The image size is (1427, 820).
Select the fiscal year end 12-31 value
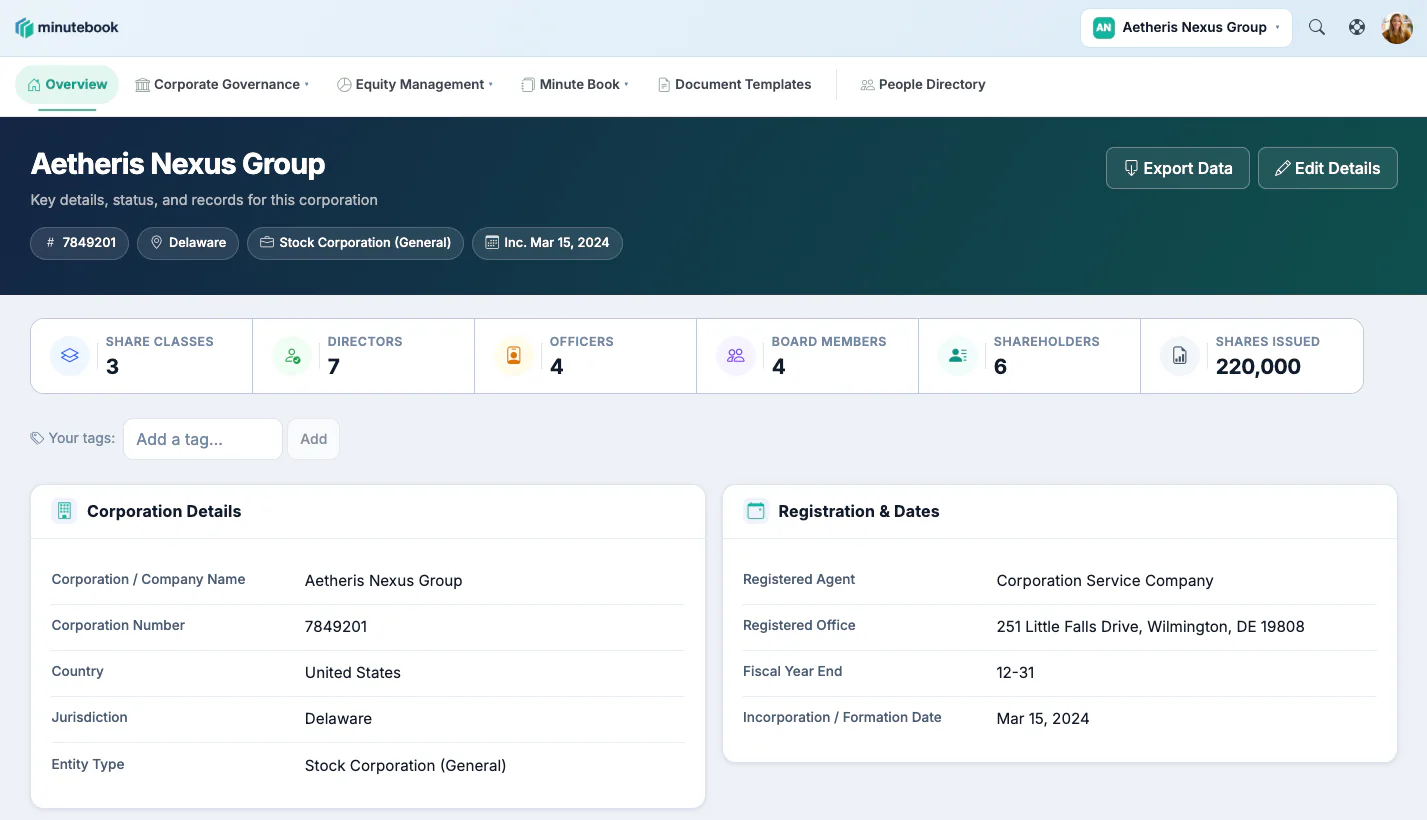tap(1015, 673)
